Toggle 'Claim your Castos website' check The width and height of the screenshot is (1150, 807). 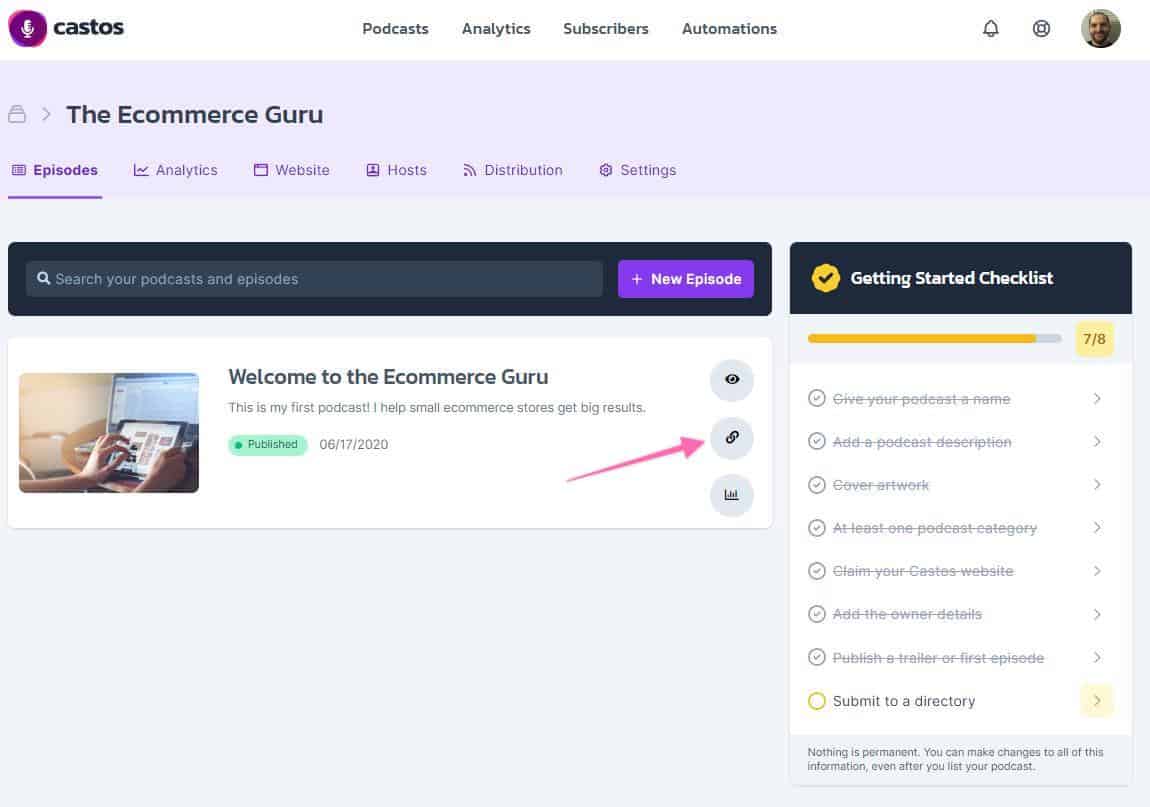coord(816,571)
